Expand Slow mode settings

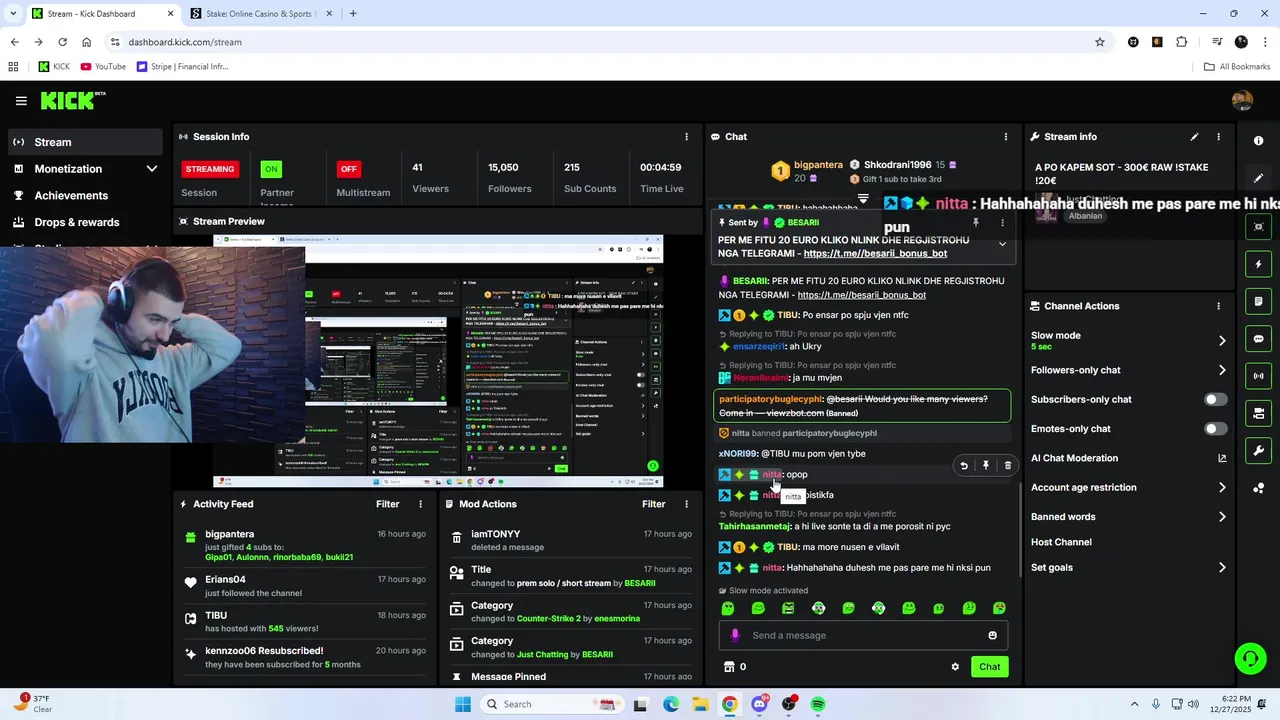click(1222, 341)
